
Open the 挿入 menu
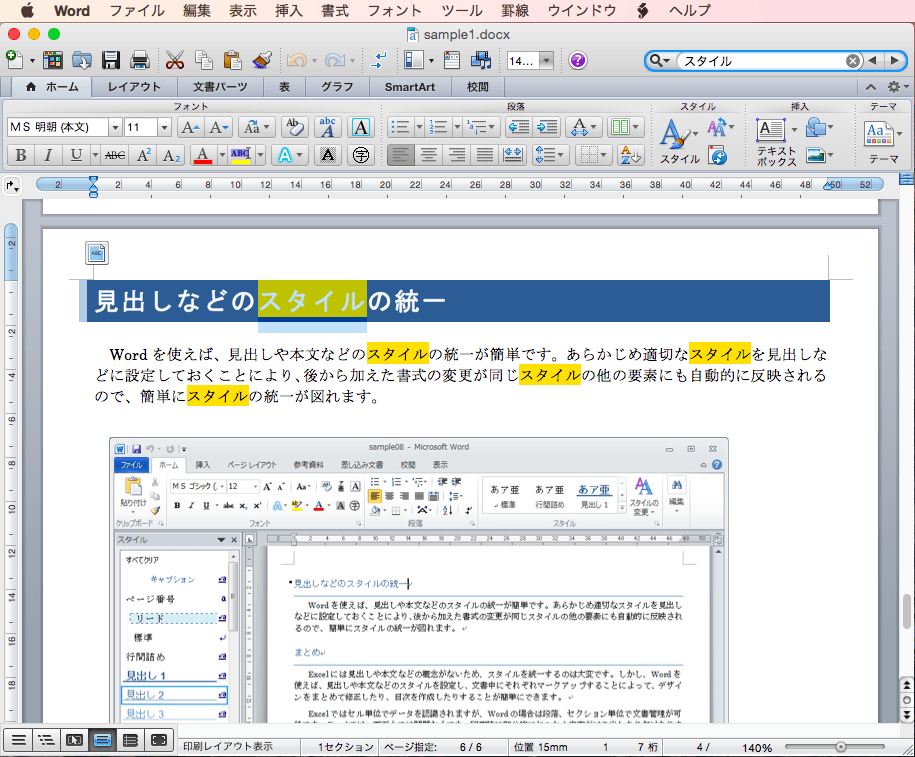288,11
